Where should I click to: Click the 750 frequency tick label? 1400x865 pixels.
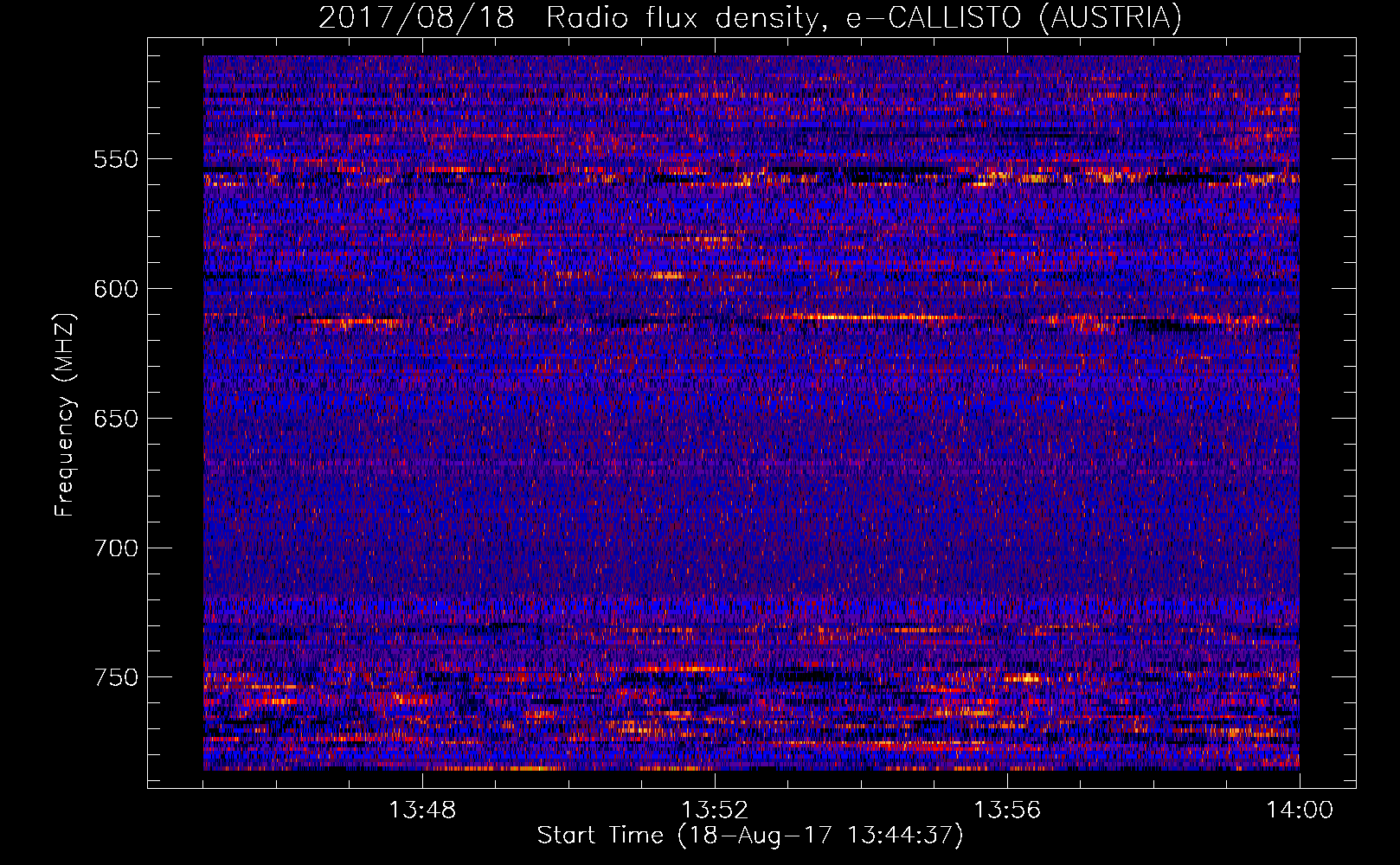pos(116,677)
